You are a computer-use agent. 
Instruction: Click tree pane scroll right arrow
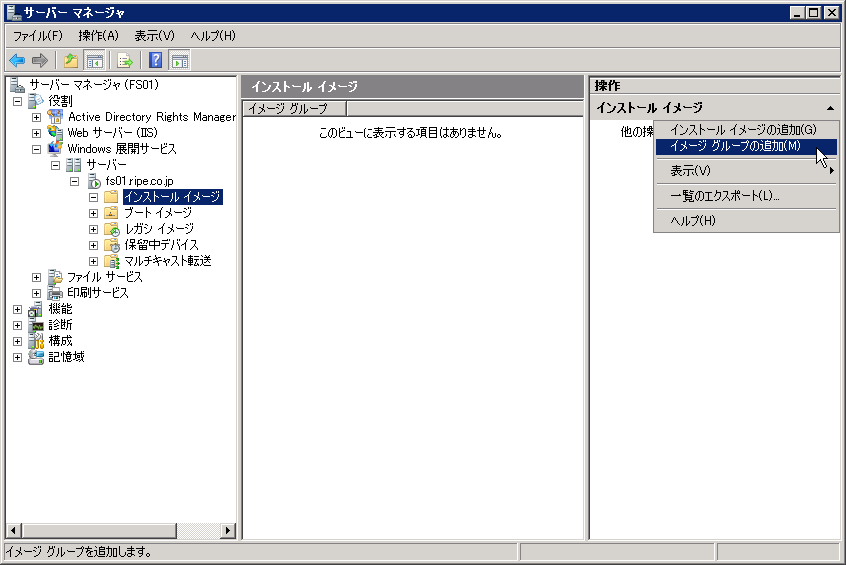tap(228, 531)
